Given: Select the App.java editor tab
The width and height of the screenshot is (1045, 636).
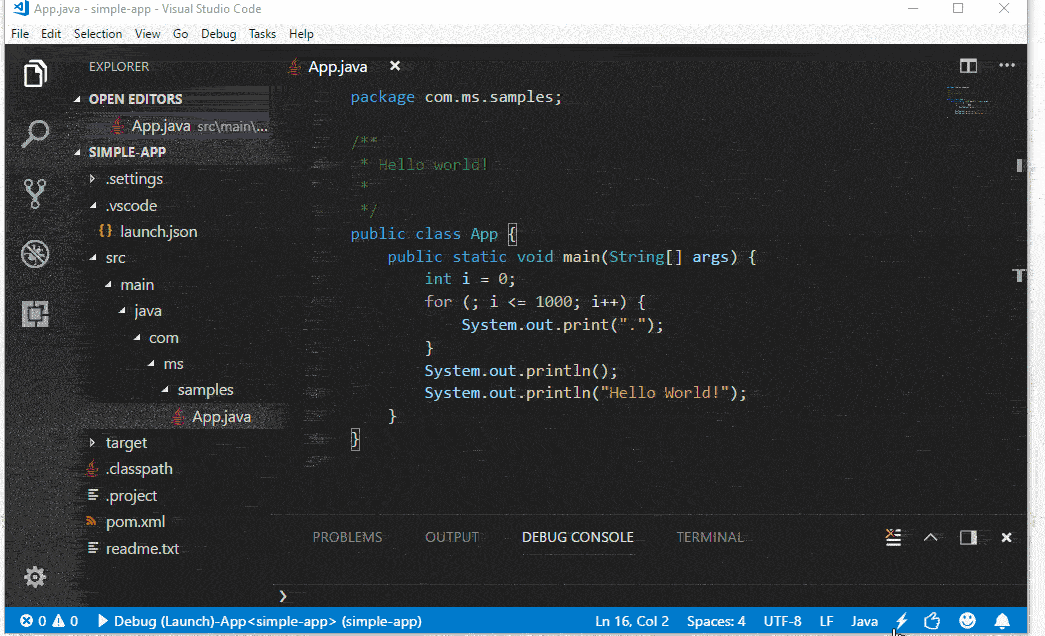Looking at the screenshot, I should coord(338,67).
